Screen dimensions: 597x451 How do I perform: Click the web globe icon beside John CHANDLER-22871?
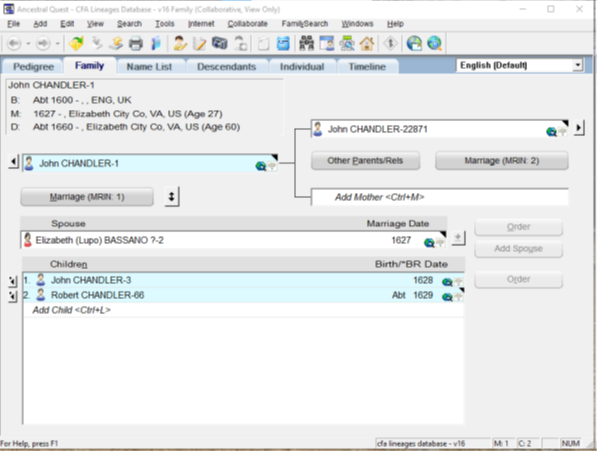click(551, 132)
